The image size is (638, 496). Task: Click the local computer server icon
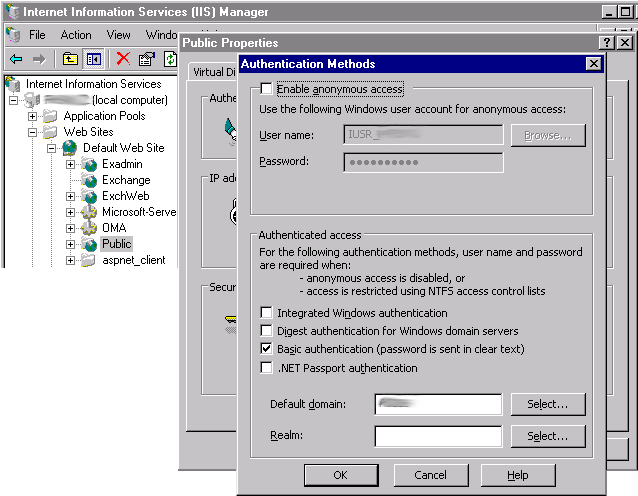32,100
